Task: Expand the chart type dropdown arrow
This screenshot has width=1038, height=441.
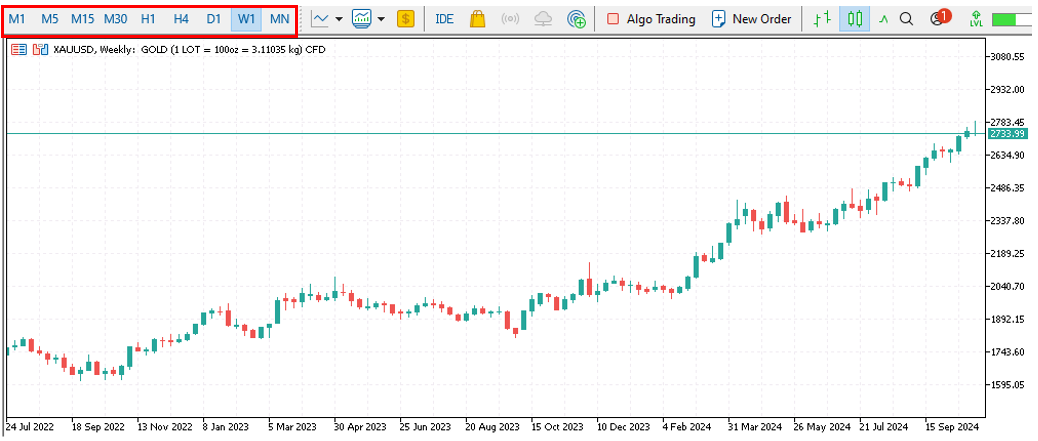Action: [x=339, y=19]
